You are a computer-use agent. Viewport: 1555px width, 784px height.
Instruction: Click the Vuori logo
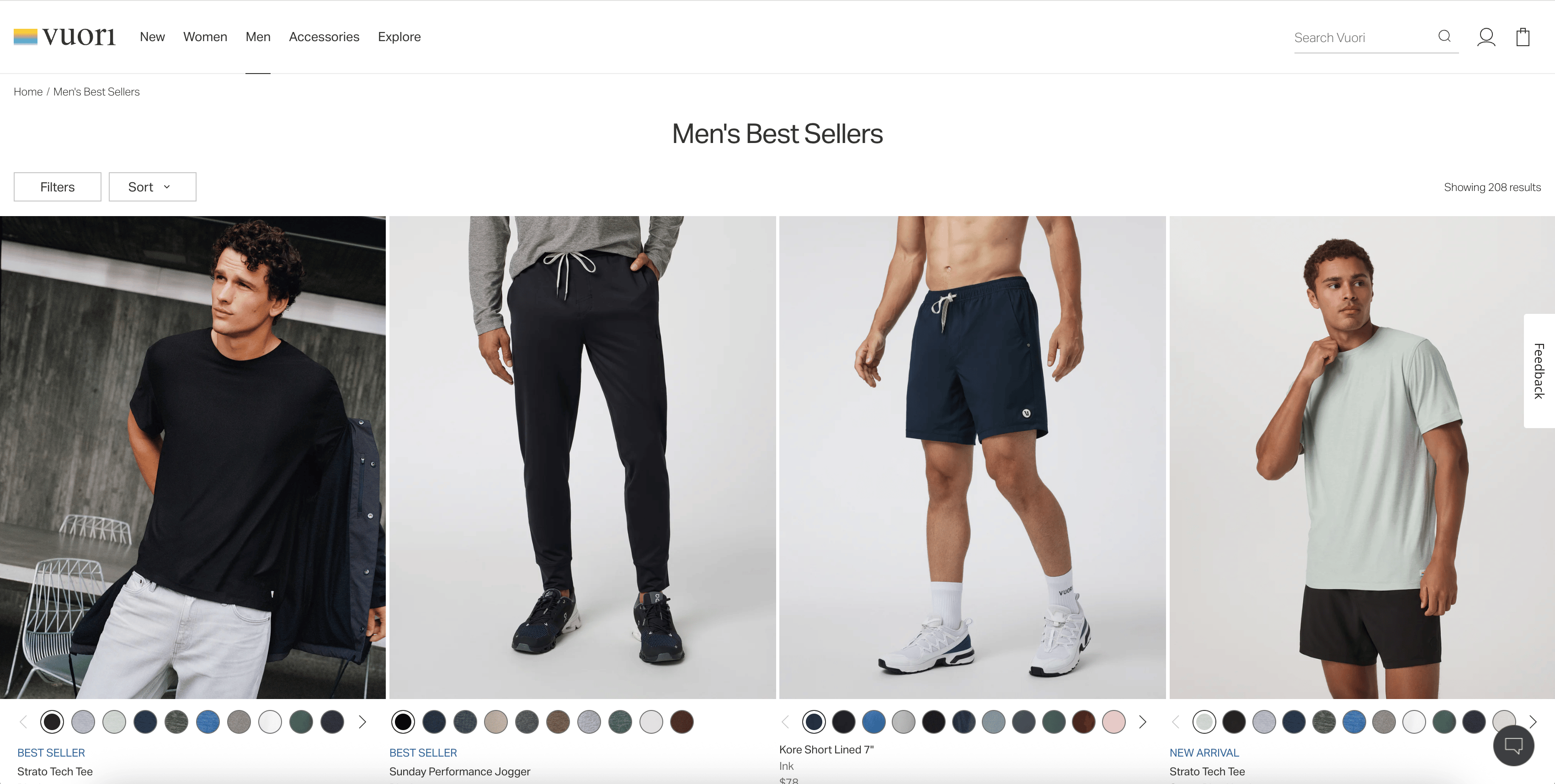coord(64,37)
